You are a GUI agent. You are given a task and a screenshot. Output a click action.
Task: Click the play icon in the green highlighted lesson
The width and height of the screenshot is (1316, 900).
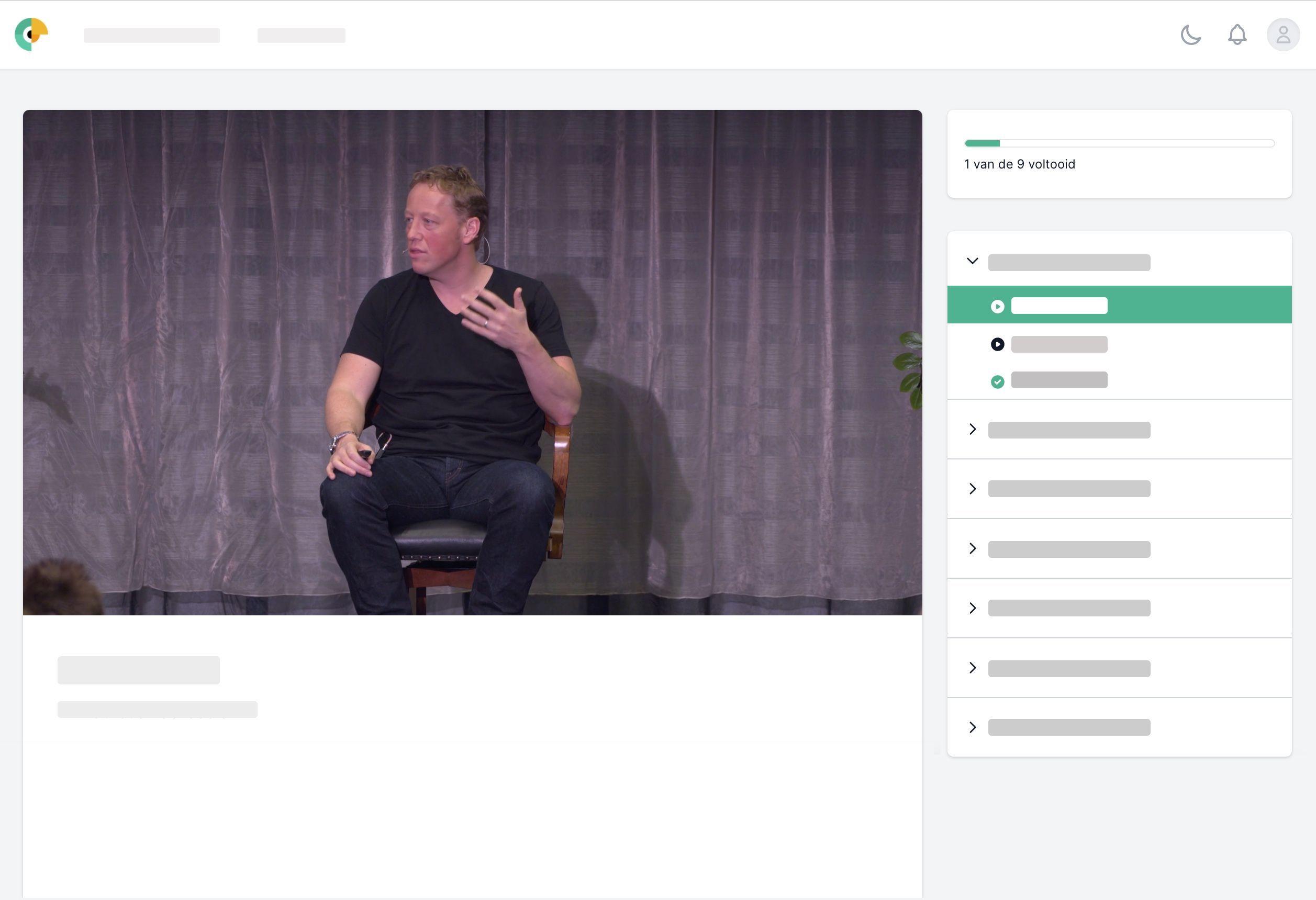pos(997,306)
